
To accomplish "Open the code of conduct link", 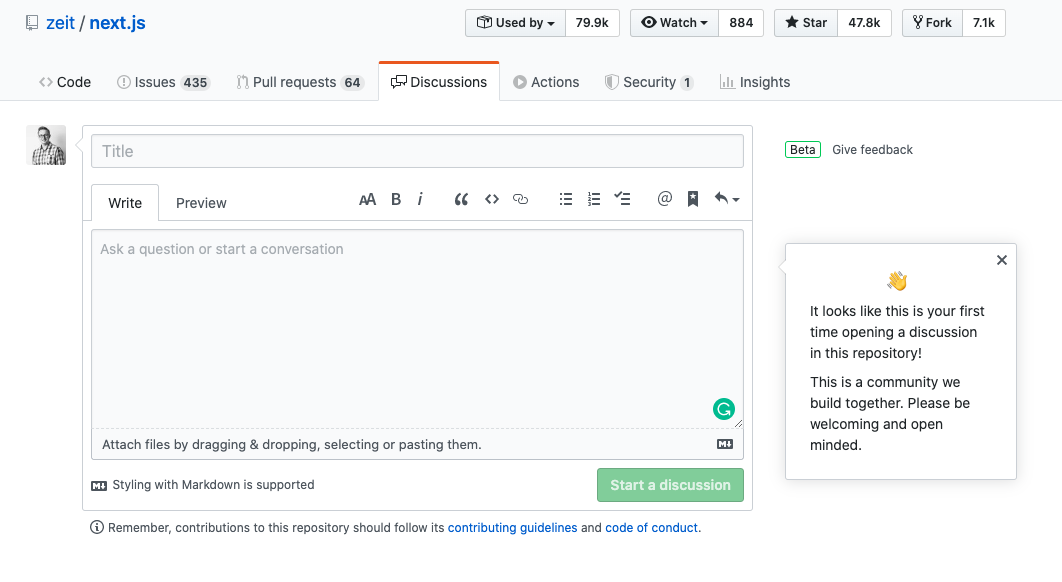I will click(652, 528).
